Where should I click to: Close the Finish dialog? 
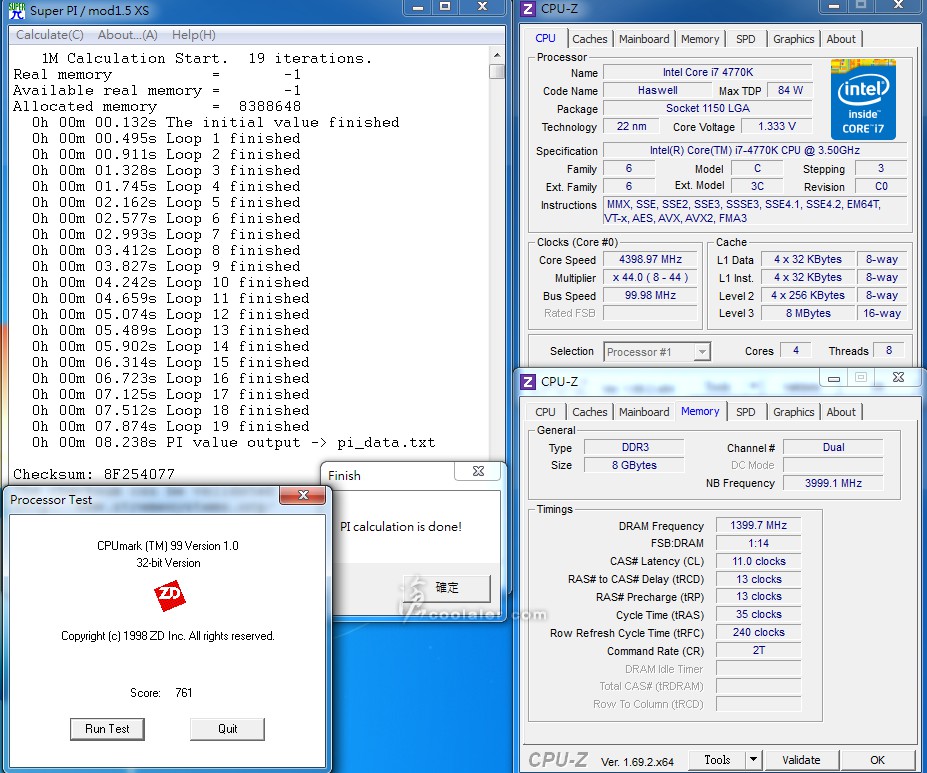tap(478, 471)
